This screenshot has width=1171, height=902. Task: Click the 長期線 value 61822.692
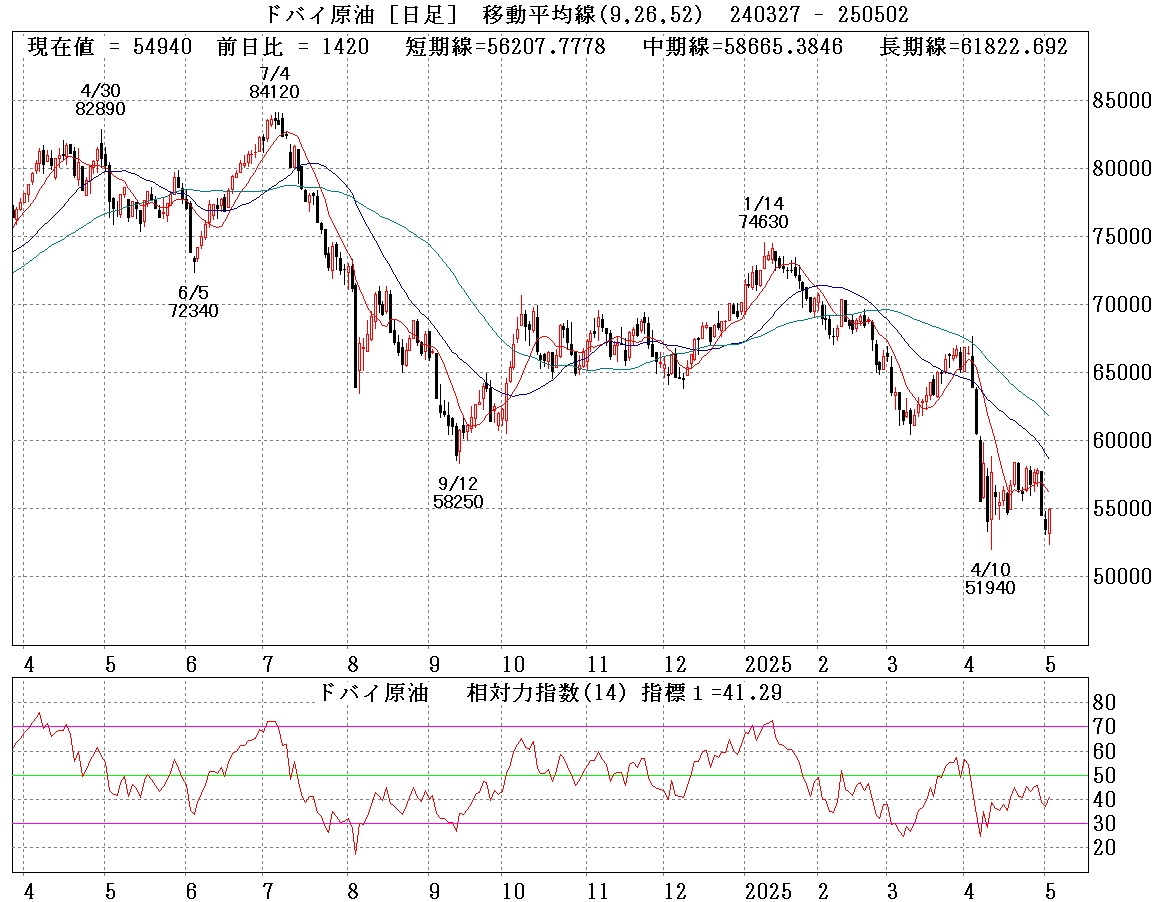click(973, 47)
